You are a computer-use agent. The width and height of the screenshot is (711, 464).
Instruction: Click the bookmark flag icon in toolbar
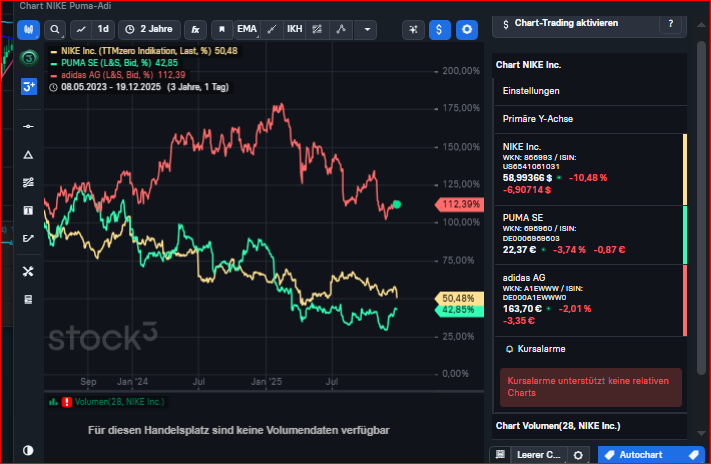(222, 29)
